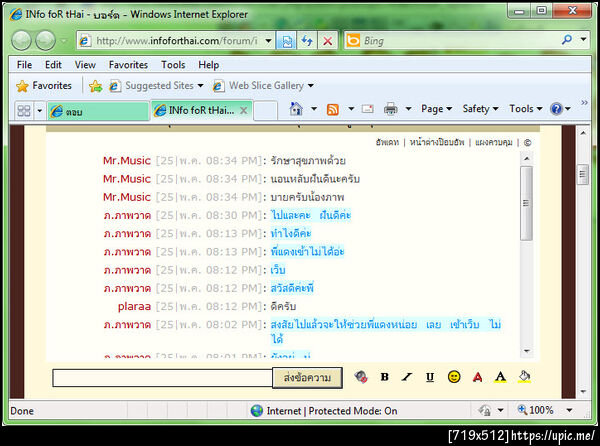Toggle Italic text formatting
This screenshot has height=446, width=600.
[407, 377]
